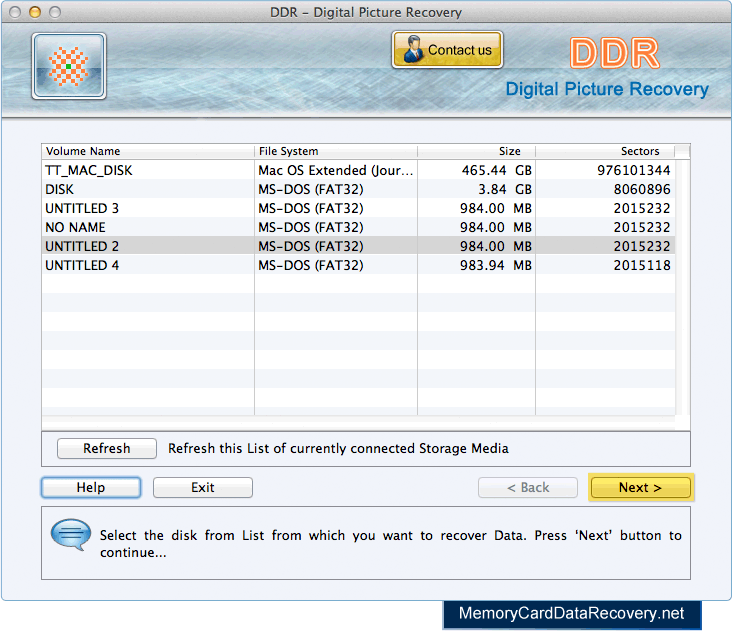Go back with the < Back button
The height and width of the screenshot is (631, 732).
click(x=528, y=487)
